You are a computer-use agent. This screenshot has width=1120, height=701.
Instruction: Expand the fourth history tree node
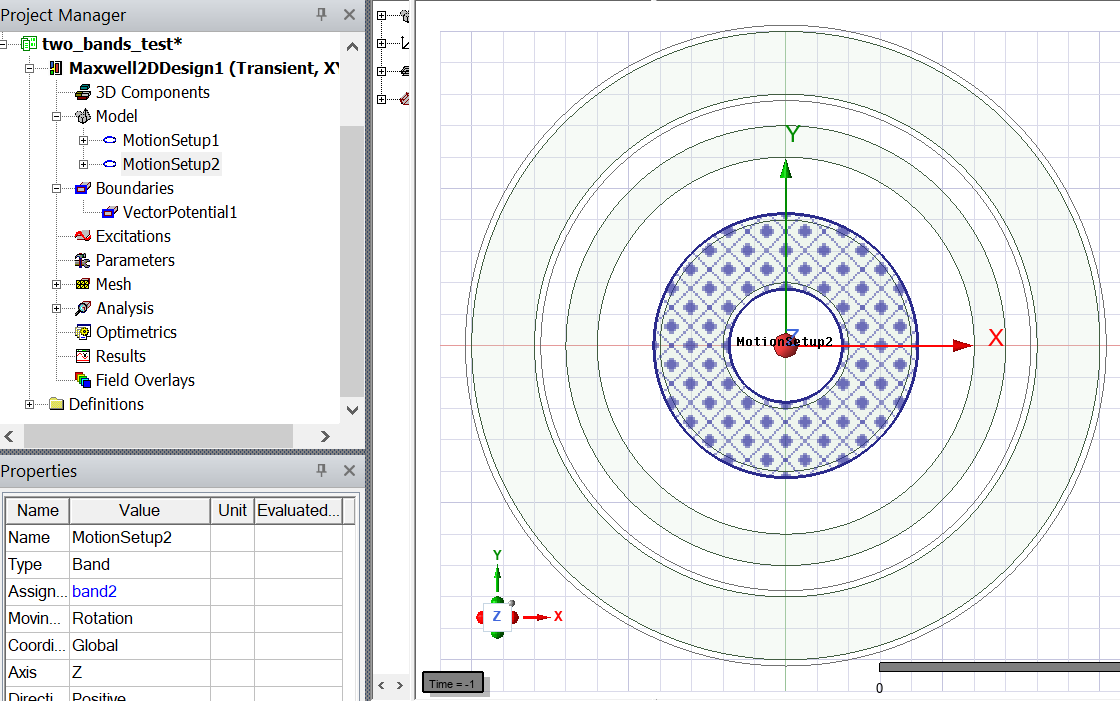coord(381,99)
